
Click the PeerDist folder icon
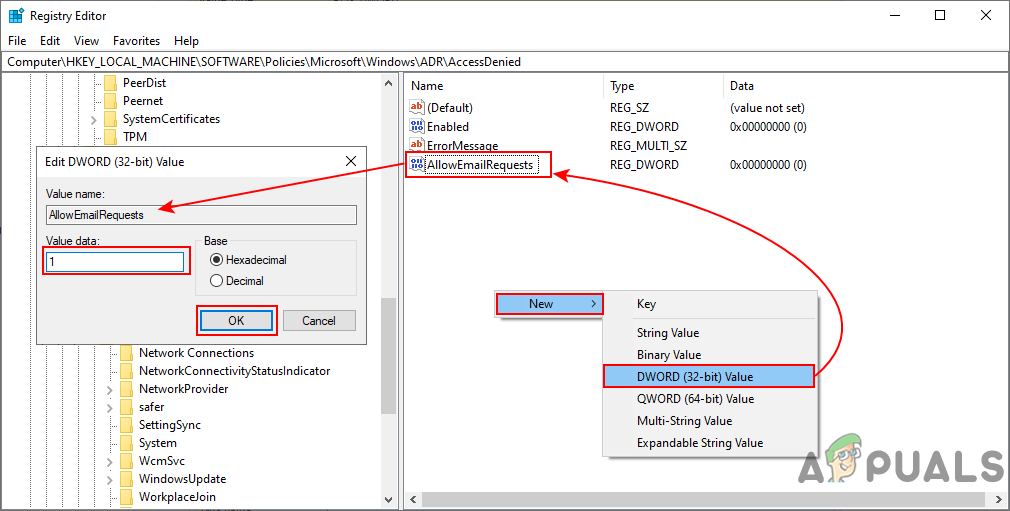coord(111,82)
